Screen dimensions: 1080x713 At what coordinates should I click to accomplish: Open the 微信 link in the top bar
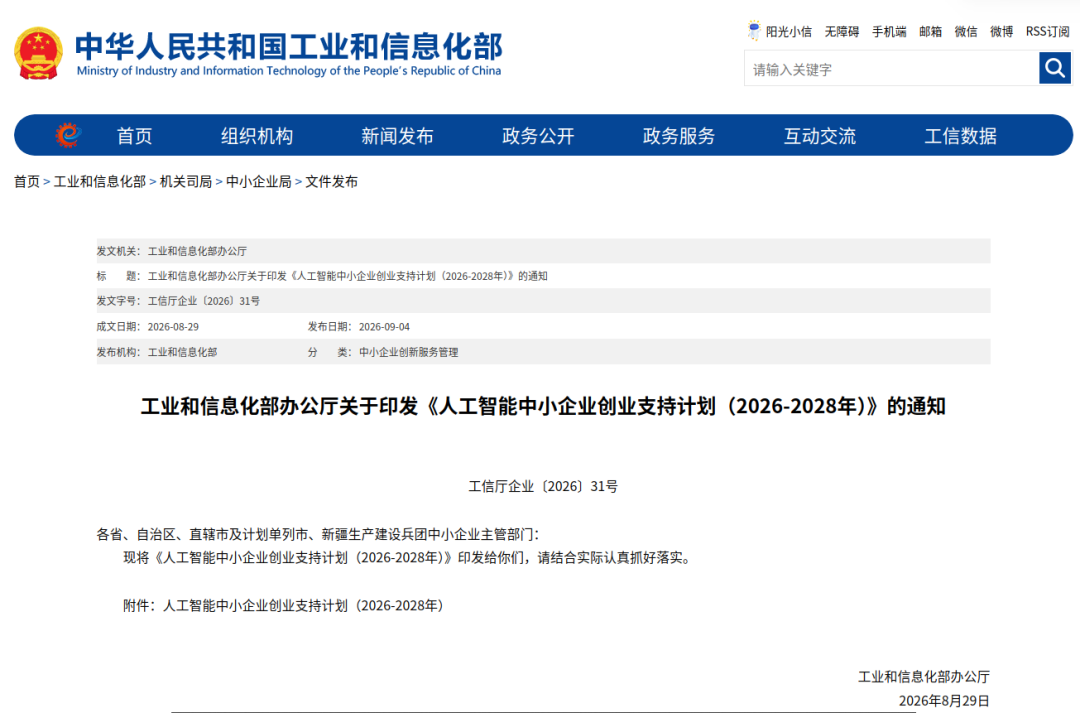tap(966, 32)
